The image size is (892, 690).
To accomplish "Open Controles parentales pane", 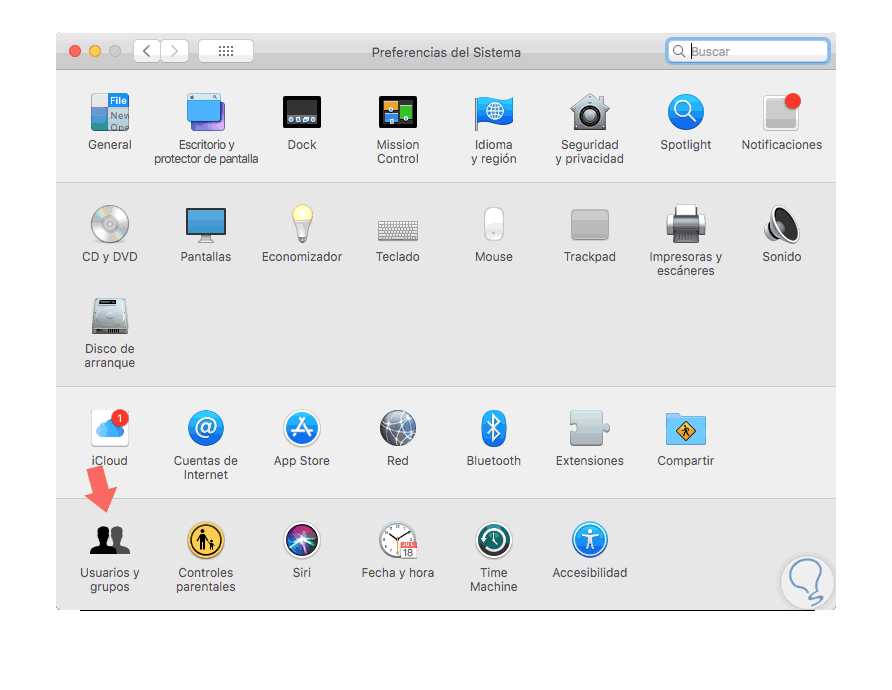I will (206, 540).
